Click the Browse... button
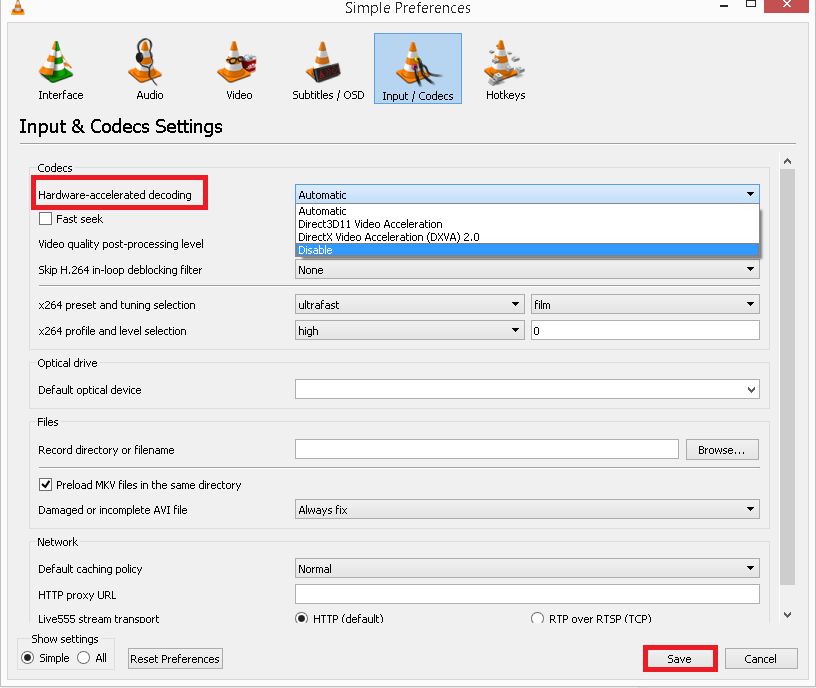This screenshot has height=688, width=816. click(722, 450)
